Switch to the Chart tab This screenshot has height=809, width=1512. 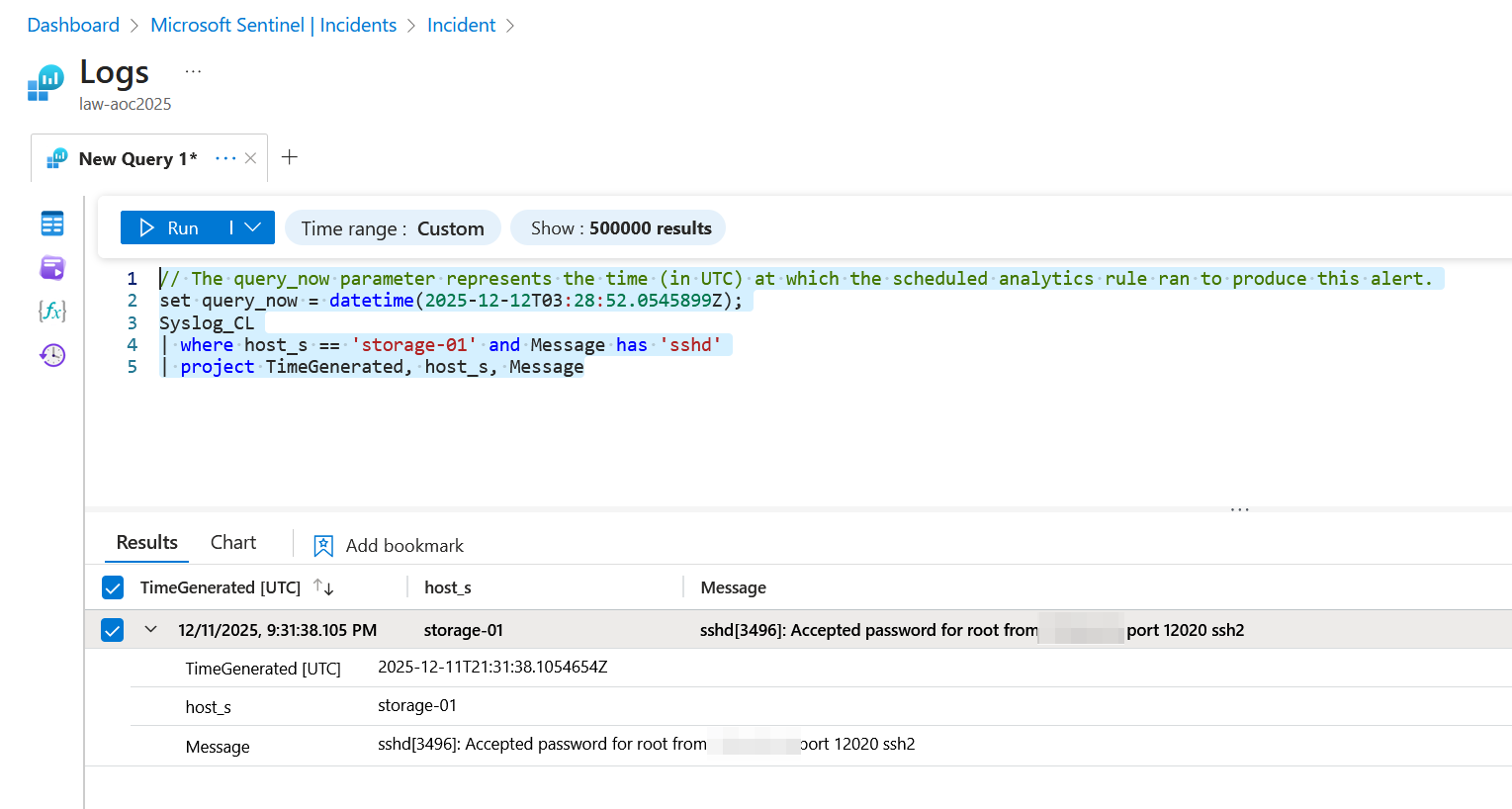[233, 543]
